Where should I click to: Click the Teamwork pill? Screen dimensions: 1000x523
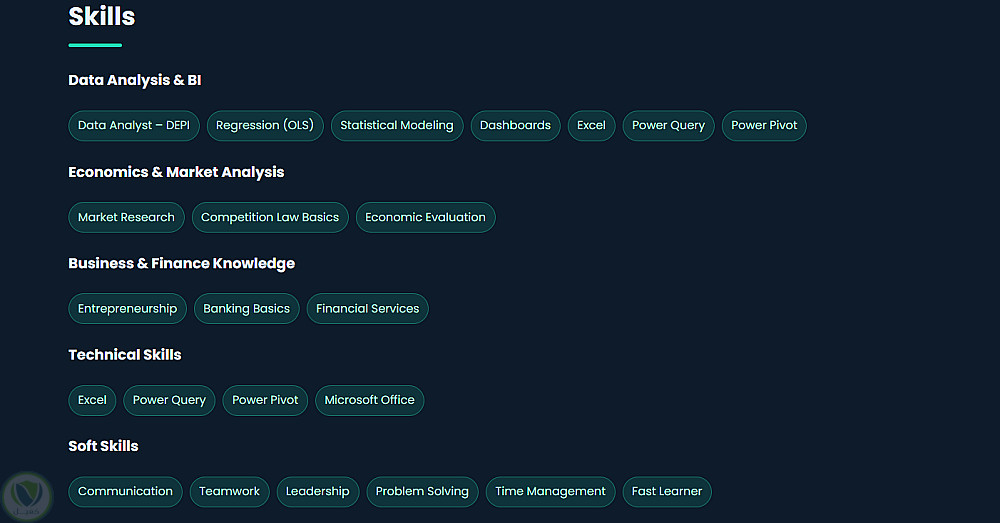(229, 492)
